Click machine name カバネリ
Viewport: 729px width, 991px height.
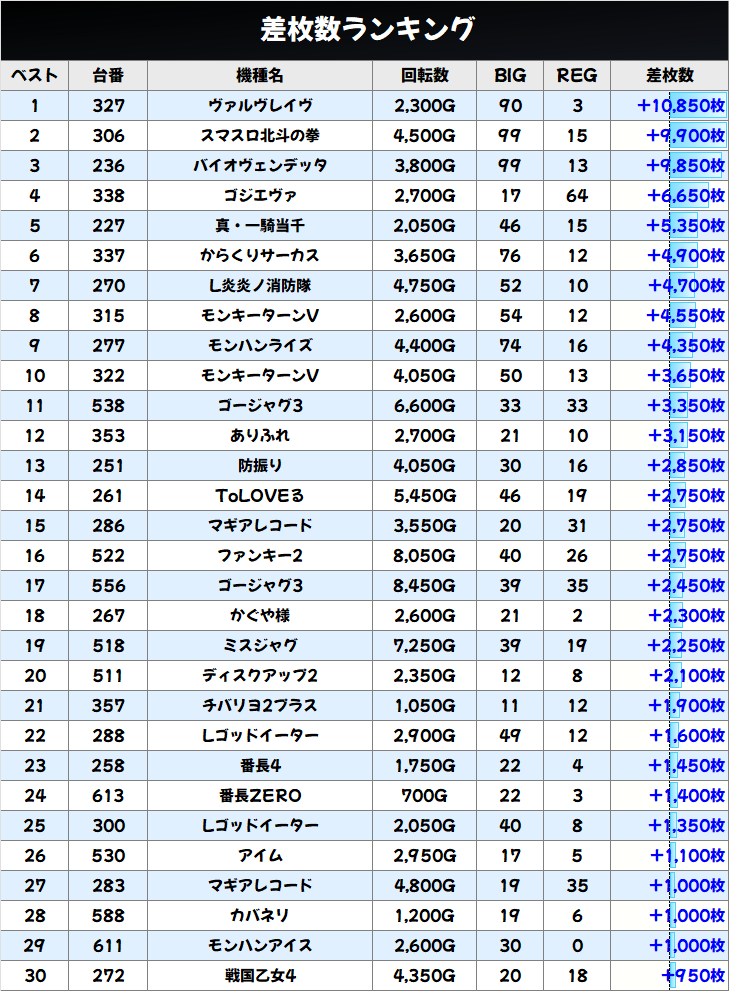coord(260,916)
